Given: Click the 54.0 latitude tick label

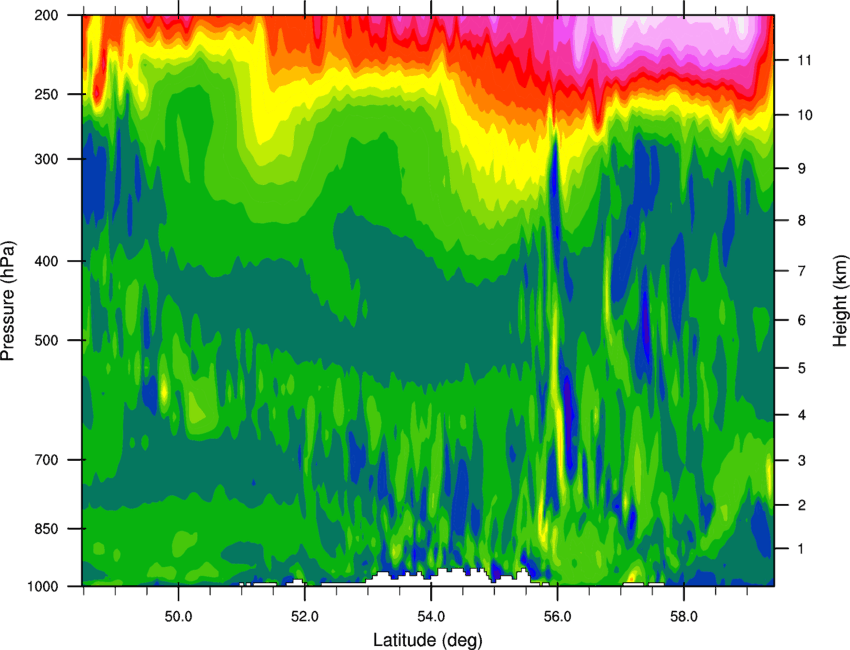Looking at the screenshot, I should point(431,616).
